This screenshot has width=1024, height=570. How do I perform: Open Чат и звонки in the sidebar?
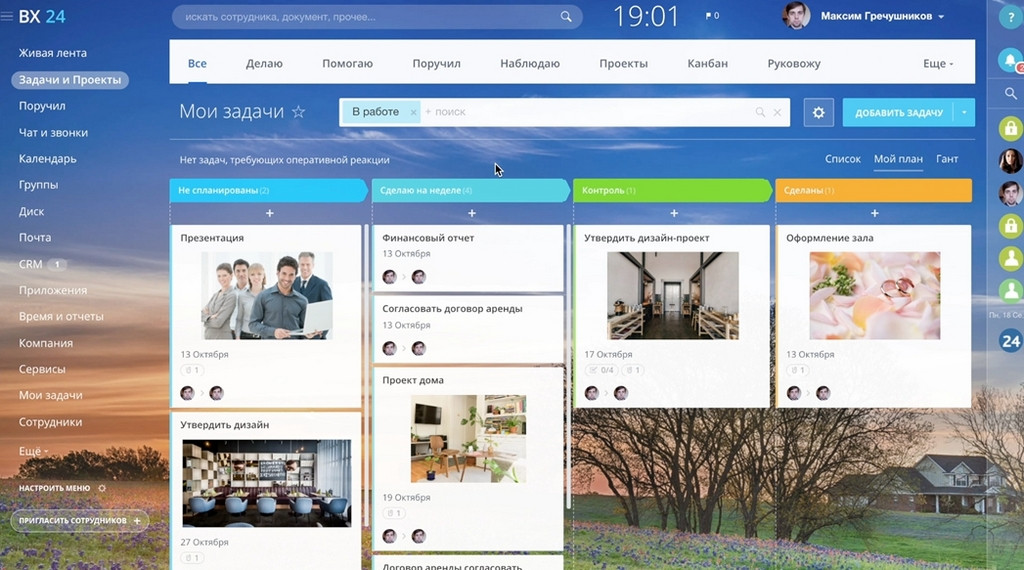point(53,133)
